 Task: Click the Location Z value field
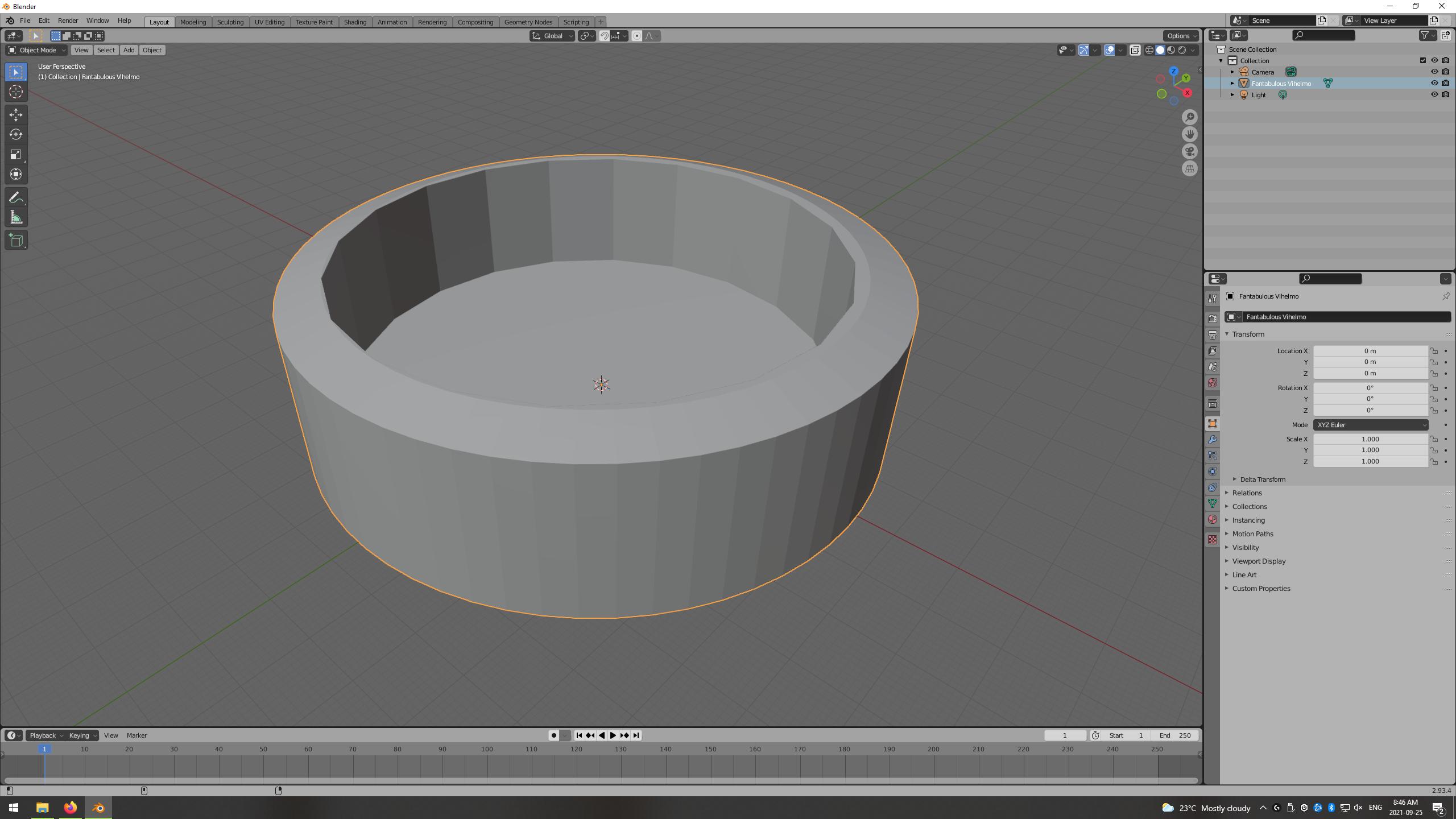(x=1370, y=374)
